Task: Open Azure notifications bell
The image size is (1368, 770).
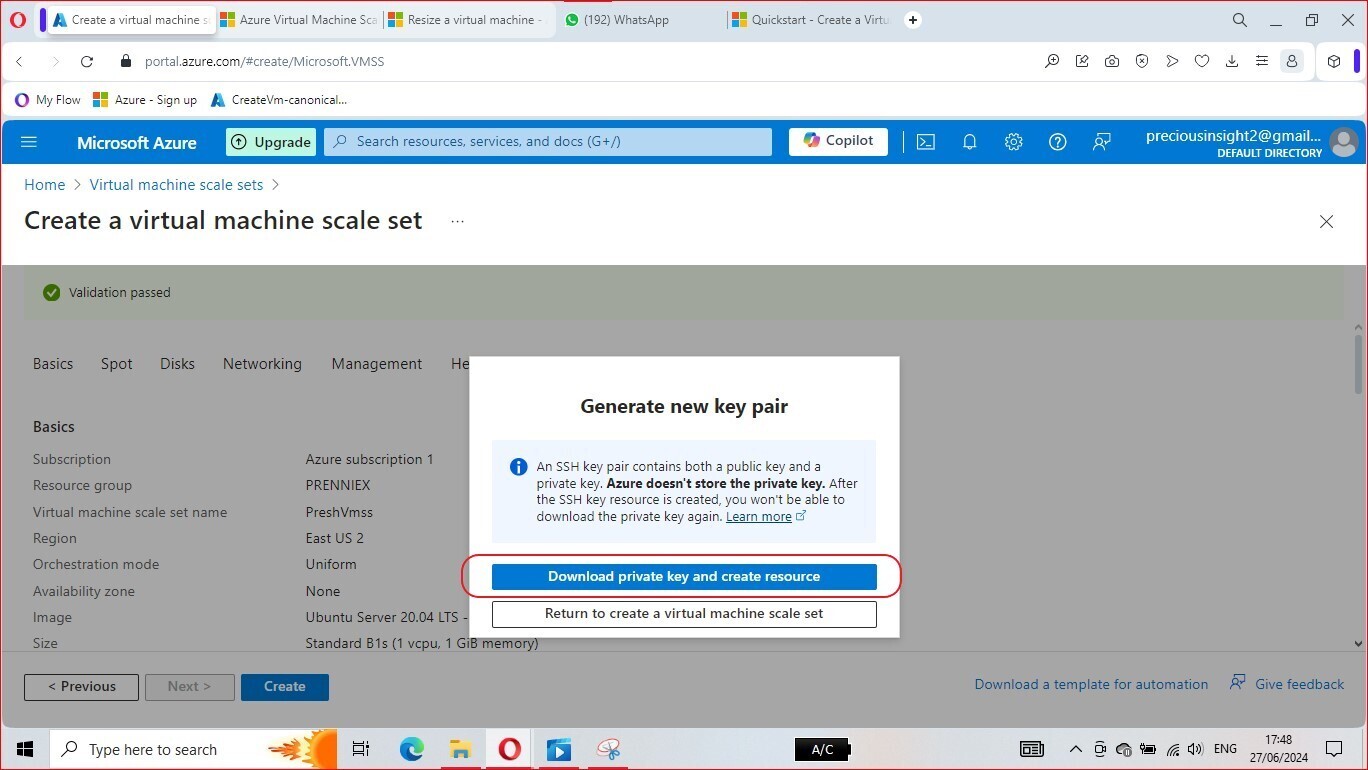Action: tap(969, 142)
